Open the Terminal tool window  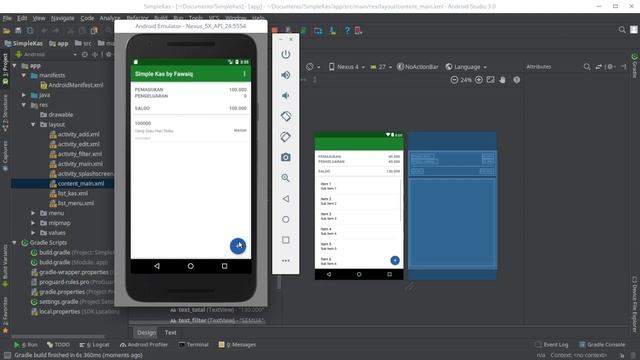[193, 344]
